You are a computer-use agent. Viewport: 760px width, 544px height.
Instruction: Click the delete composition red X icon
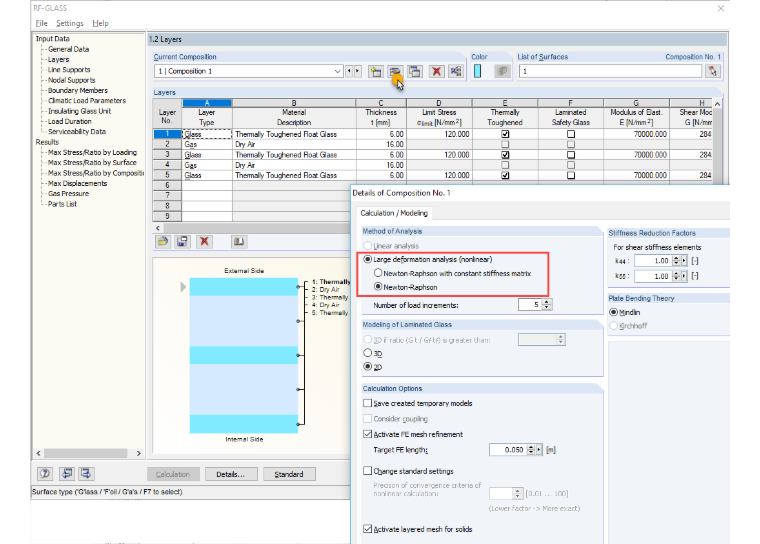point(436,71)
